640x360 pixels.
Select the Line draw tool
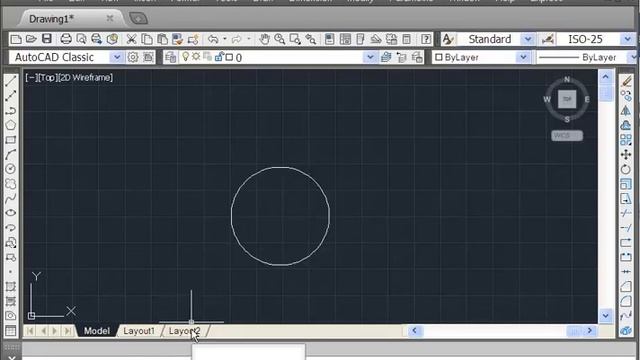coord(11,81)
